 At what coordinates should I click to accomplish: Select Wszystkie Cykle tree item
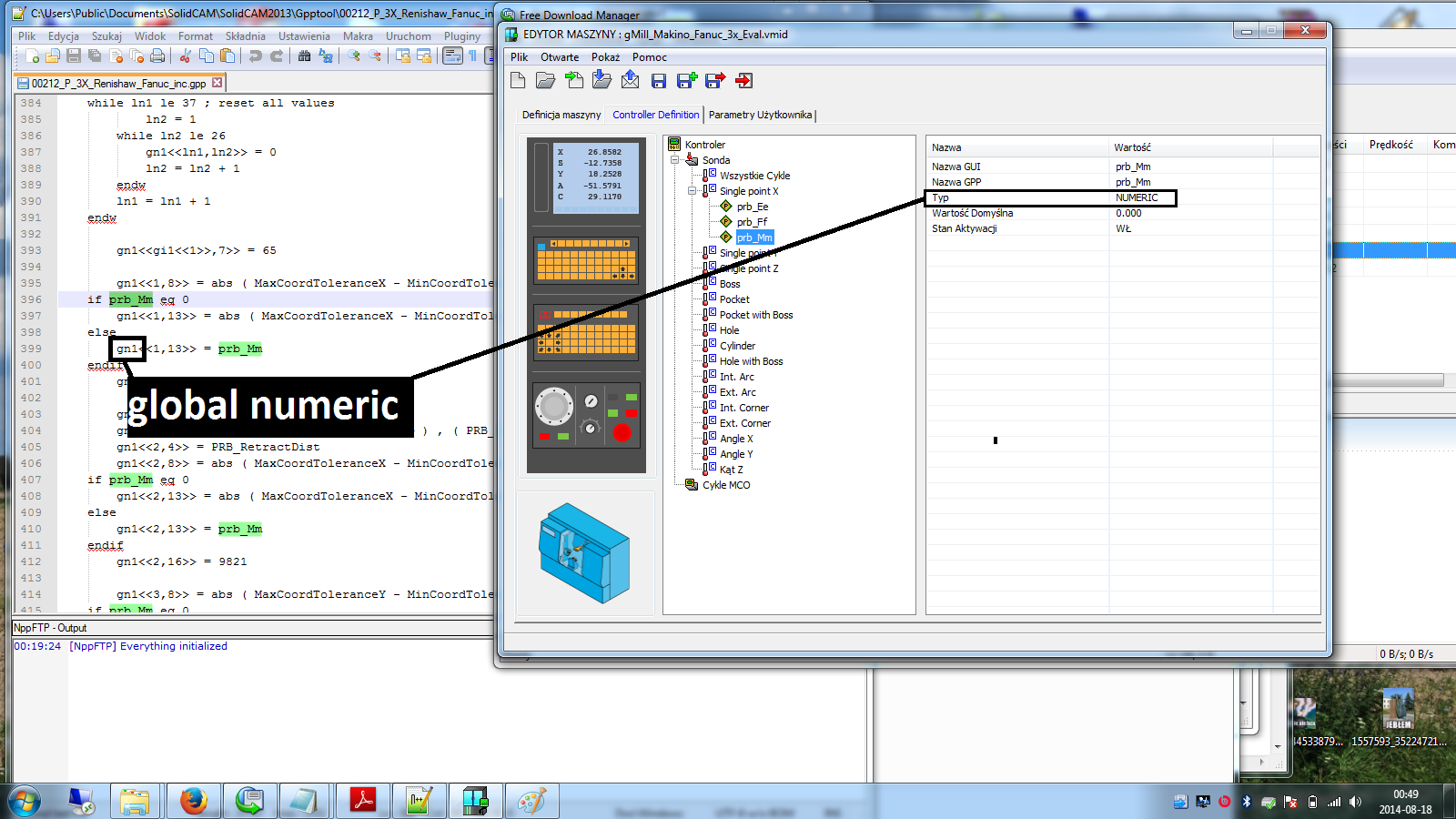(754, 176)
